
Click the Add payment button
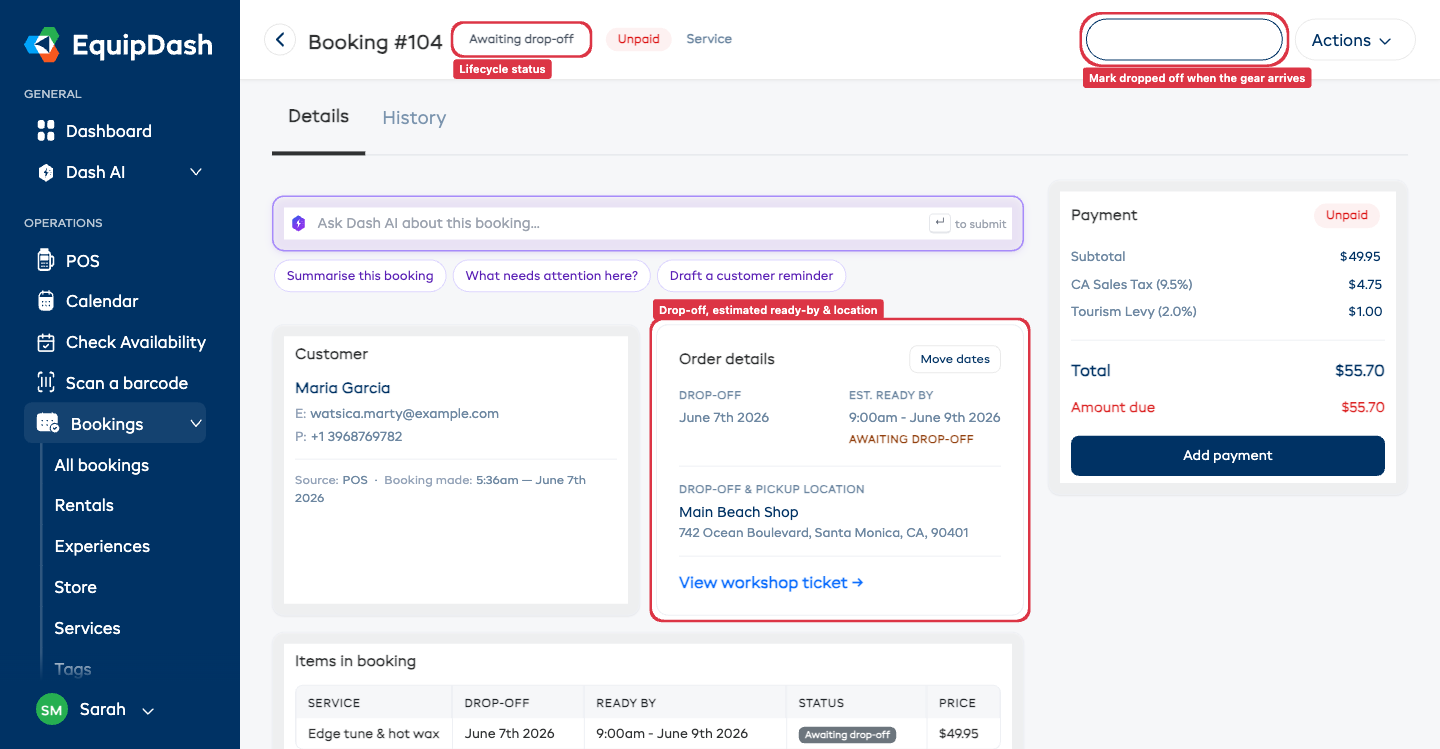point(1228,455)
